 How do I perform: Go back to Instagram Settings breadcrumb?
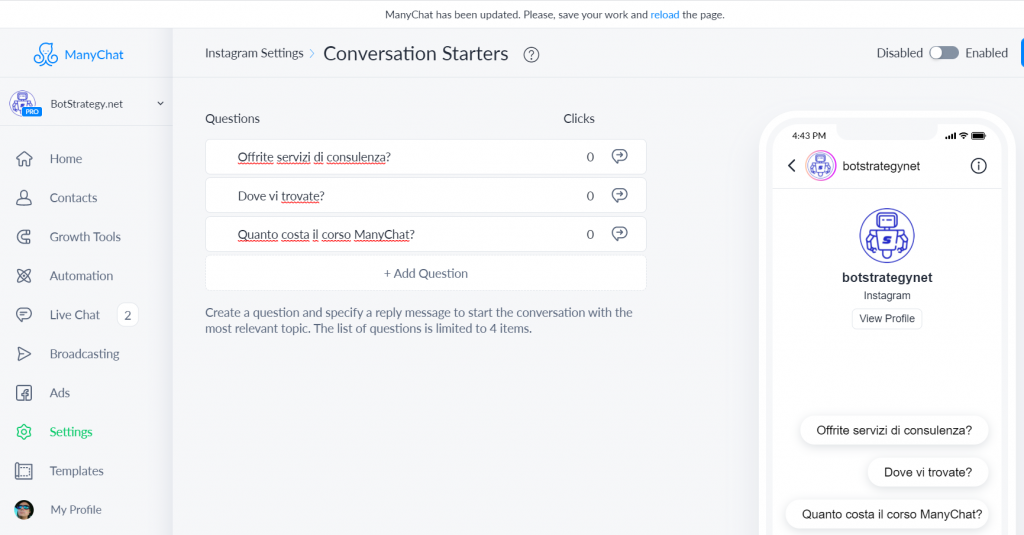tap(254, 54)
